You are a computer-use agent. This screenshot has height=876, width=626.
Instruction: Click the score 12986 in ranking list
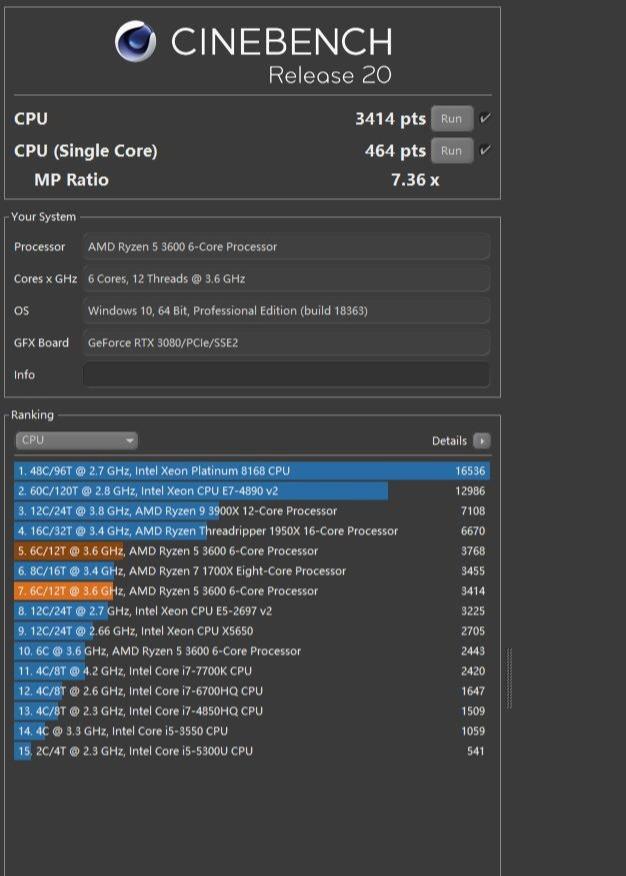[470, 491]
